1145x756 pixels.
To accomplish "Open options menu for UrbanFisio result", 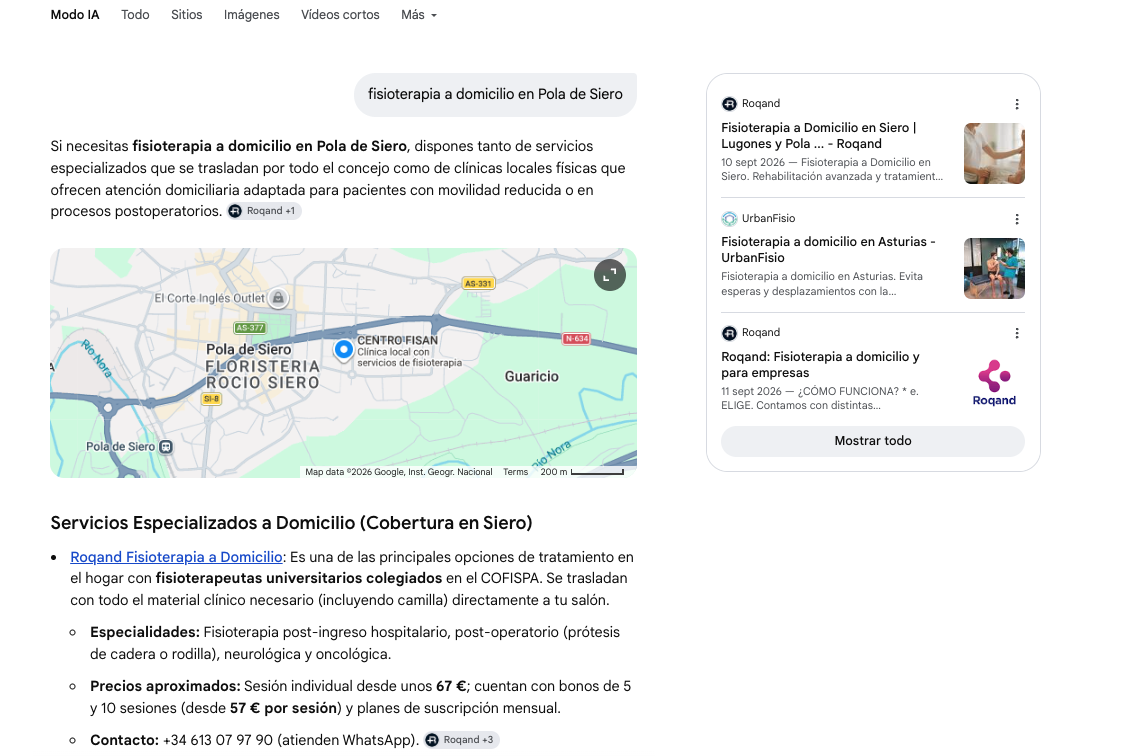I will tap(1016, 219).
